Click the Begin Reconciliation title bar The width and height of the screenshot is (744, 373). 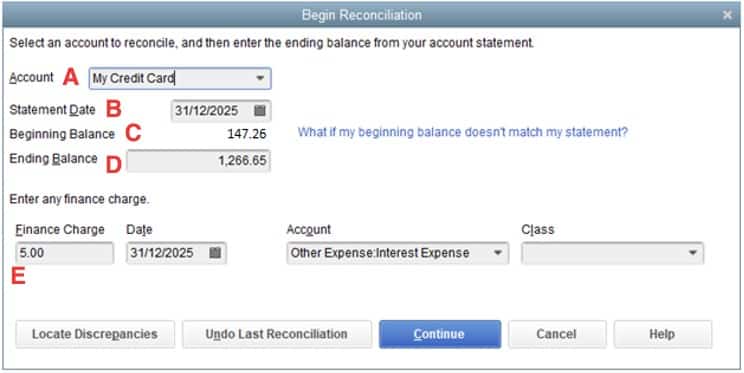(362, 15)
